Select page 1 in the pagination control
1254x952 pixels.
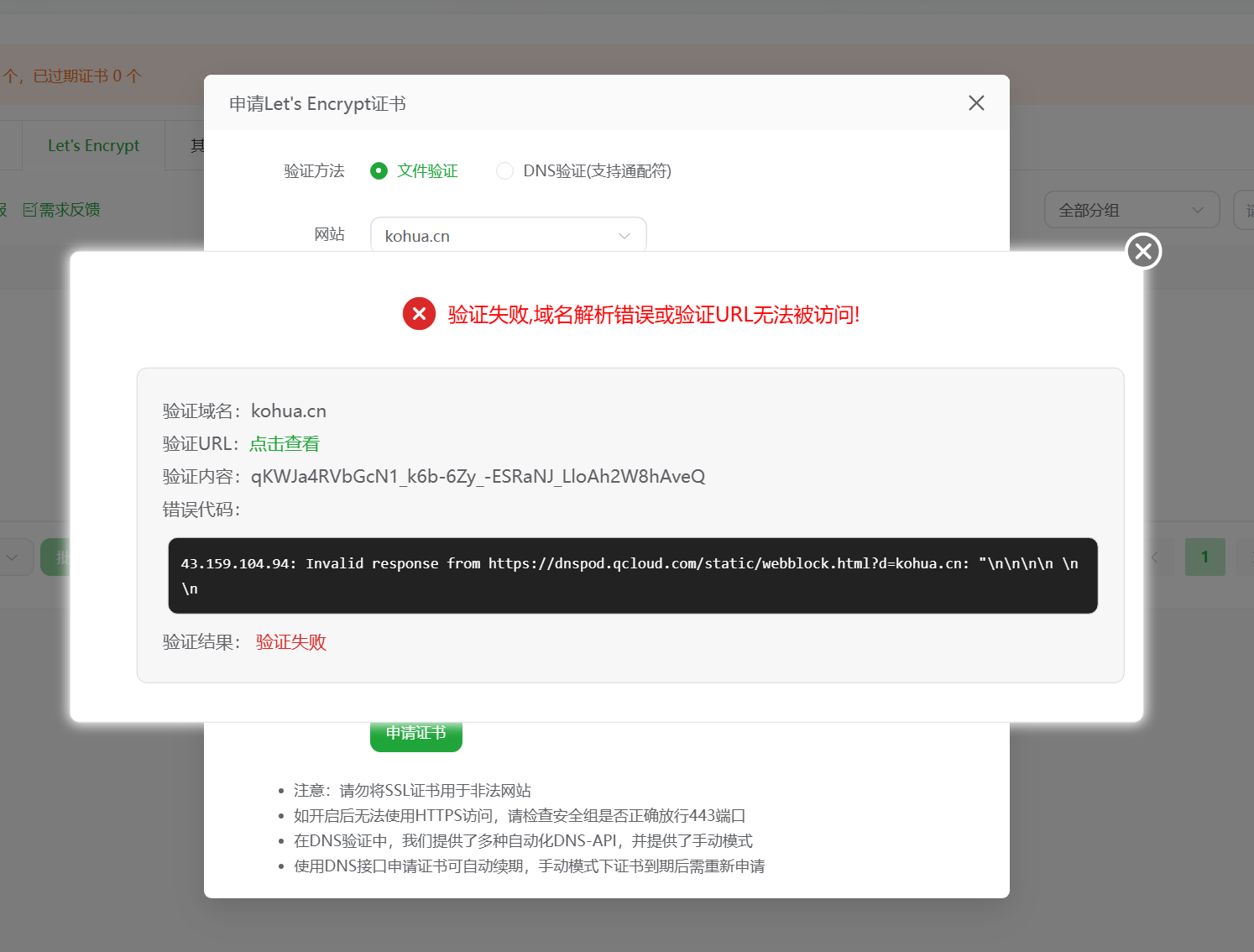point(1204,557)
